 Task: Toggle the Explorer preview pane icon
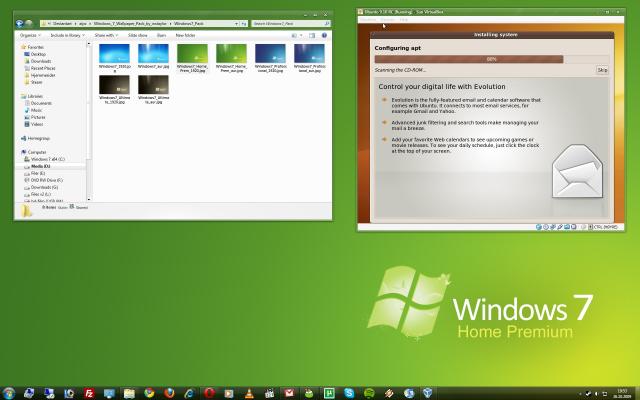pyautogui.click(x=312, y=36)
